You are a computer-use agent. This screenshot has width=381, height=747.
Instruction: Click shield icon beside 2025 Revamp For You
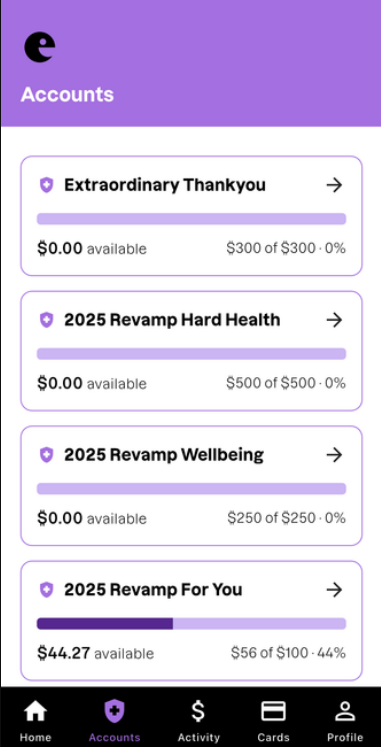pos(46,591)
